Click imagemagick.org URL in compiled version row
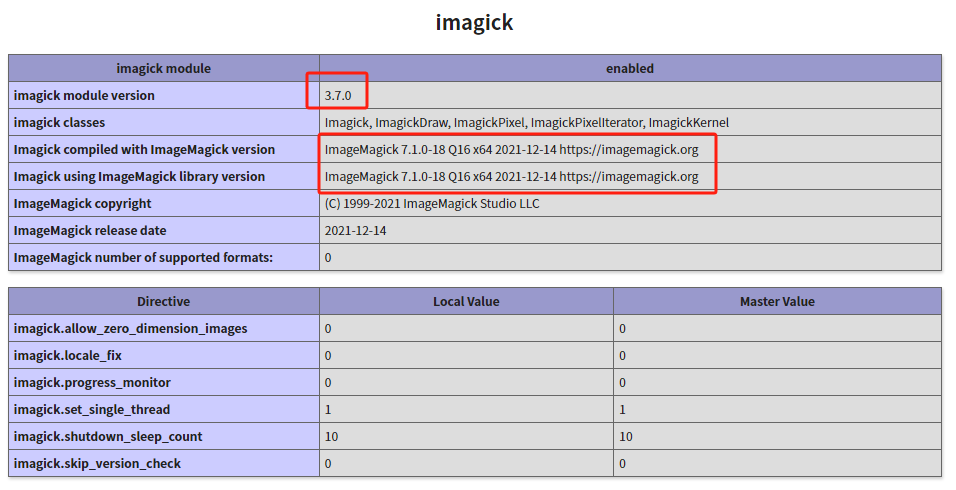Screen dimensions: 956x490 point(628,150)
